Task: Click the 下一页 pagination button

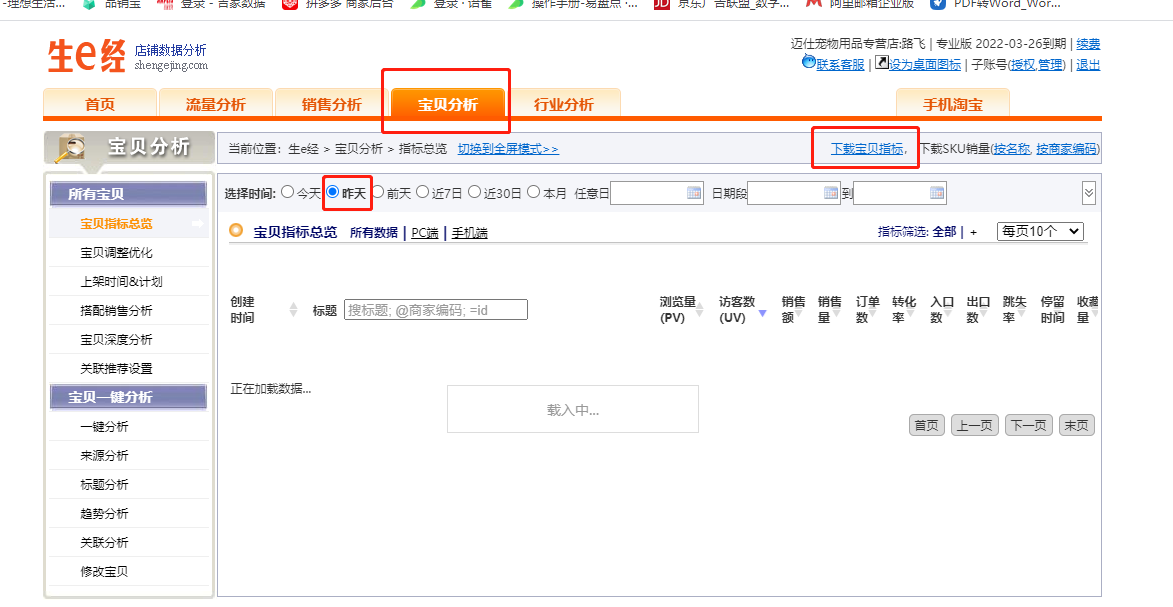Action: pos(1029,425)
